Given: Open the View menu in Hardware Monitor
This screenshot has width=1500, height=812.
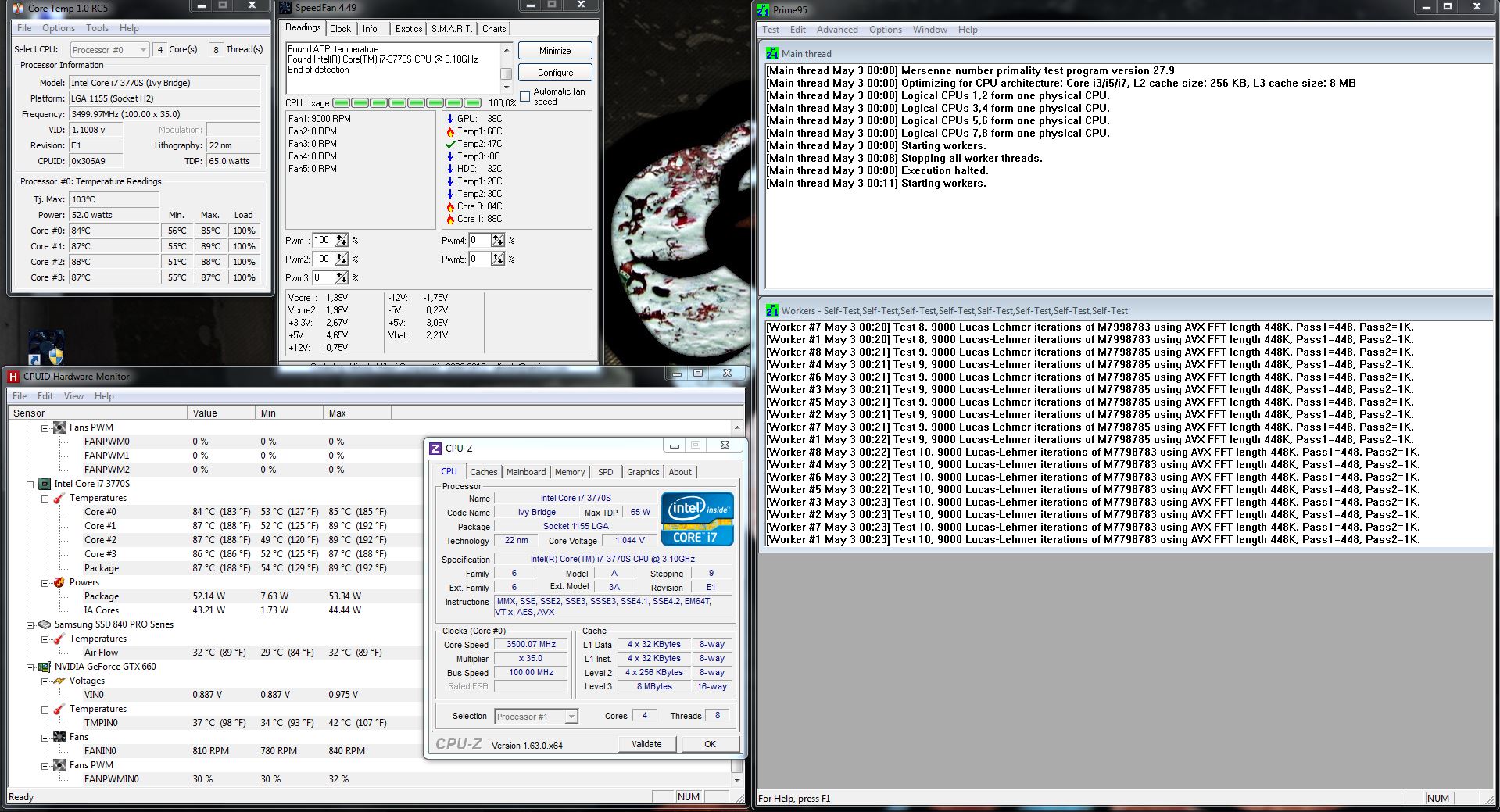Looking at the screenshot, I should coord(73,396).
